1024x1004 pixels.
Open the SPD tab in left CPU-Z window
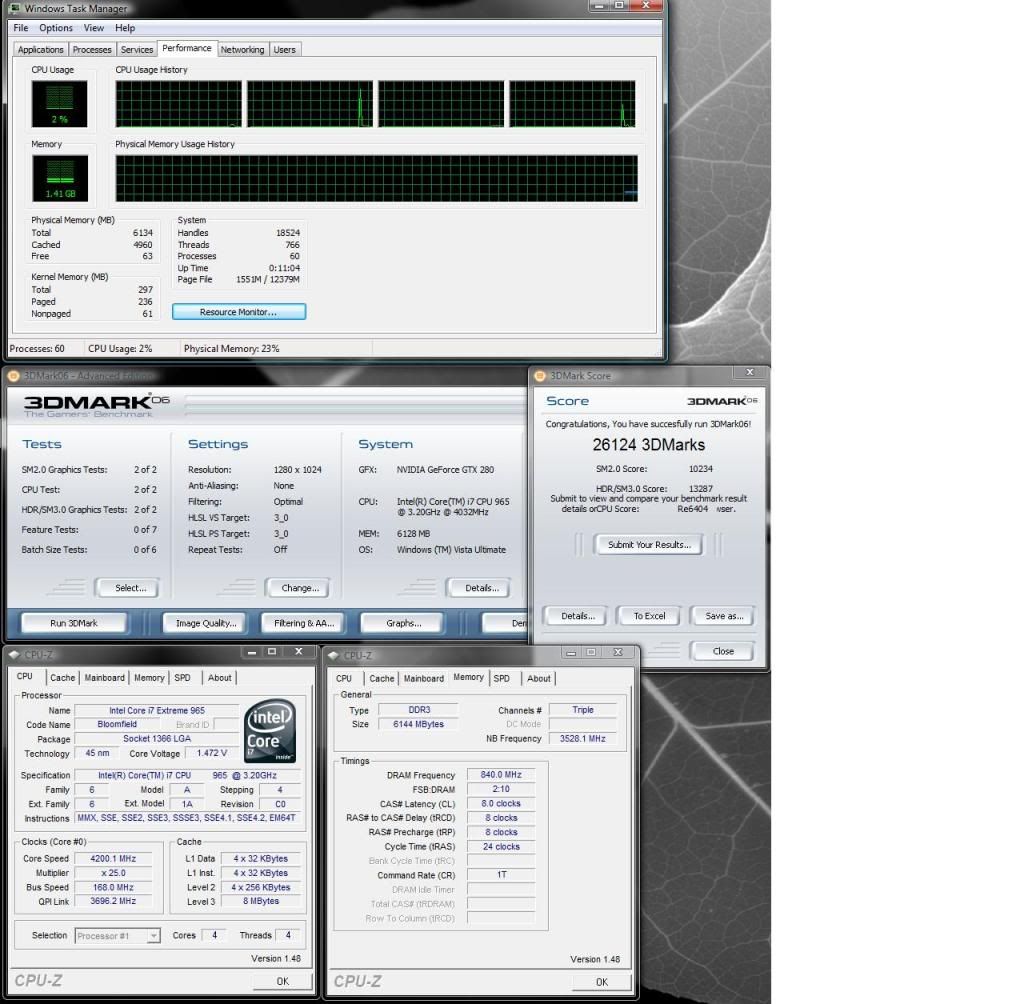tap(183, 678)
